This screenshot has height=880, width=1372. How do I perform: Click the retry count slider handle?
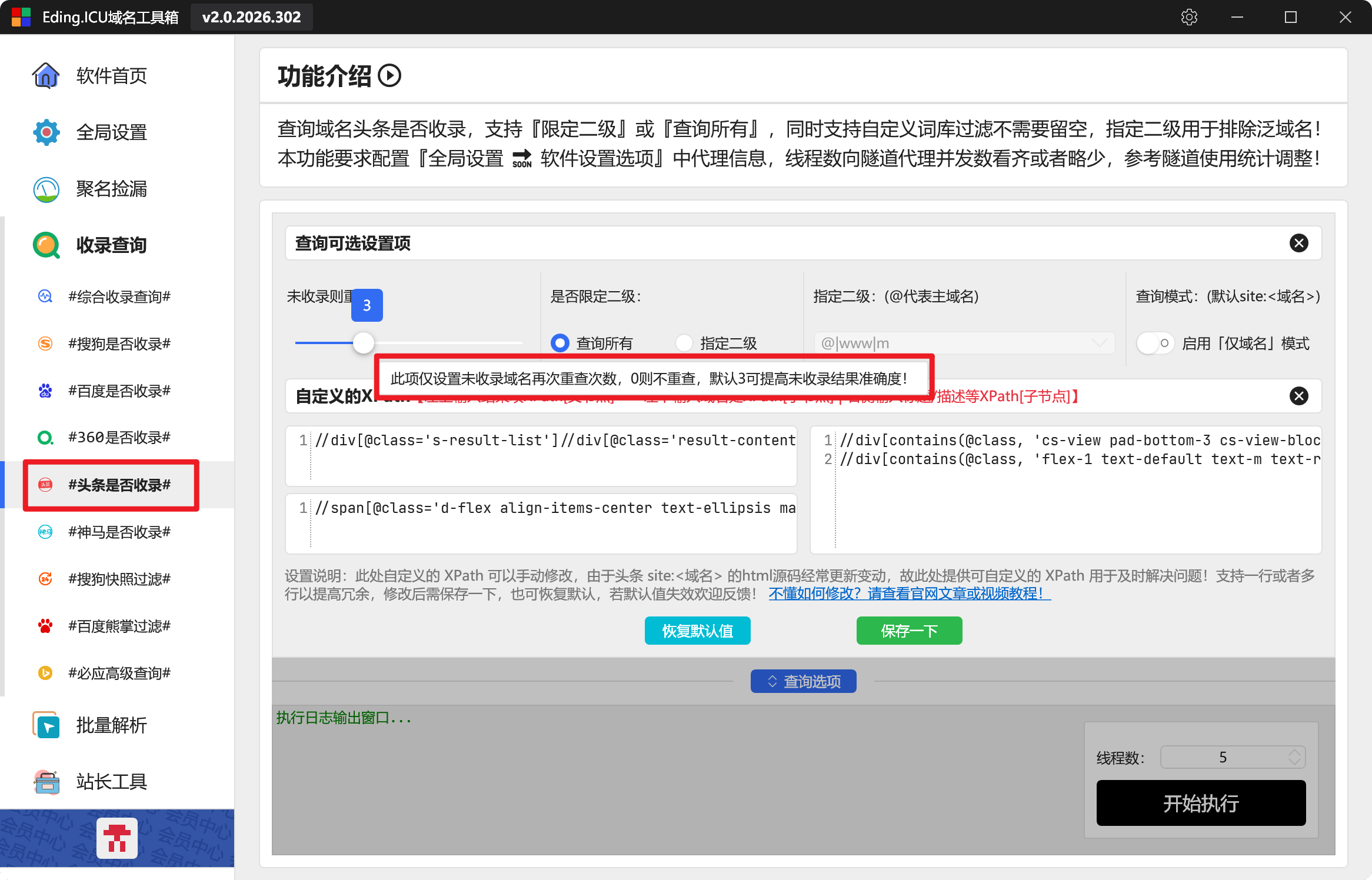(x=364, y=342)
